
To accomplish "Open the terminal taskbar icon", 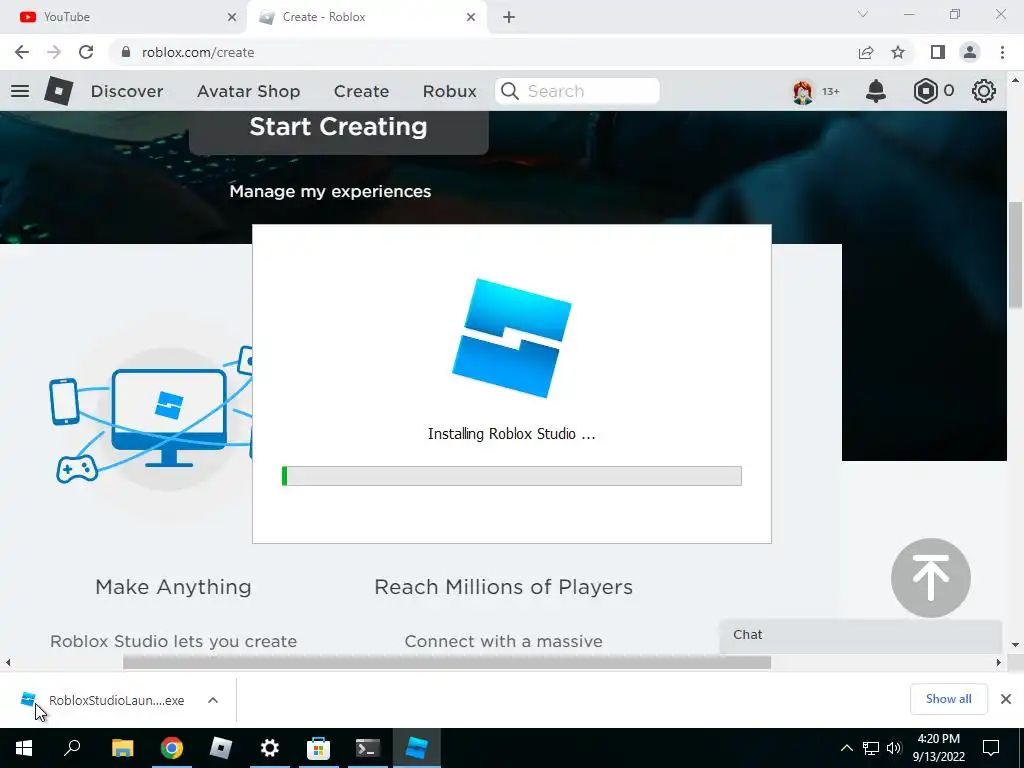I will (x=368, y=748).
